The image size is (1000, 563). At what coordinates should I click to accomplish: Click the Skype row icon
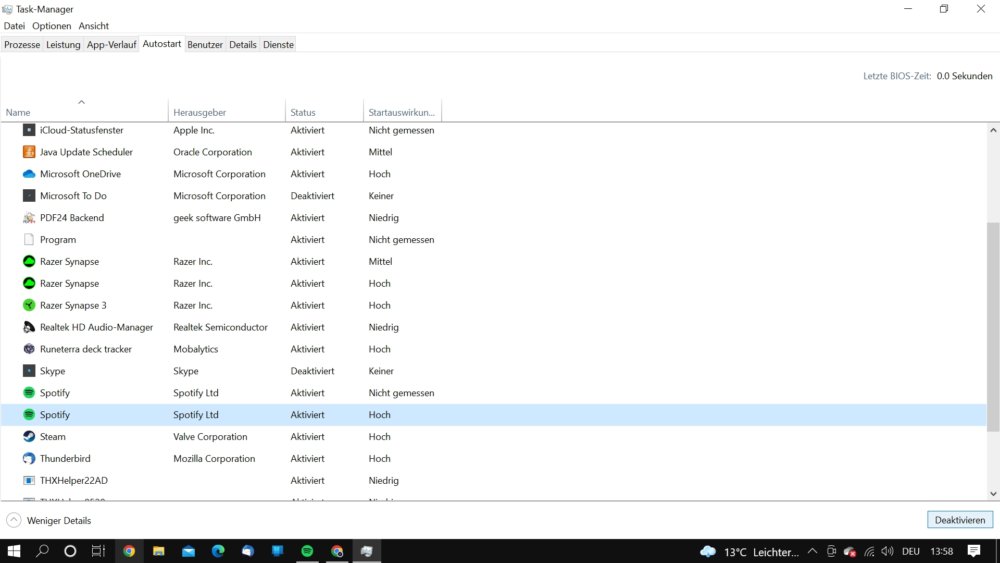29,371
